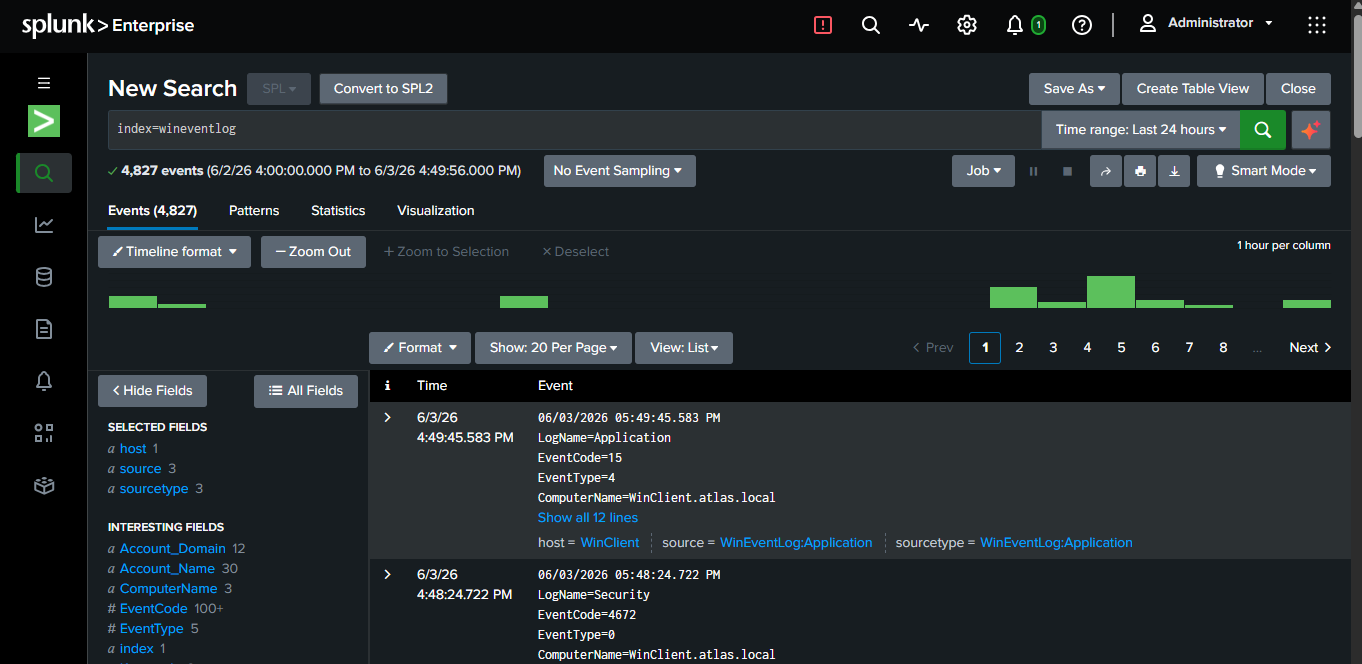Pause the search job
The height and width of the screenshot is (664, 1362).
[x=1034, y=171]
